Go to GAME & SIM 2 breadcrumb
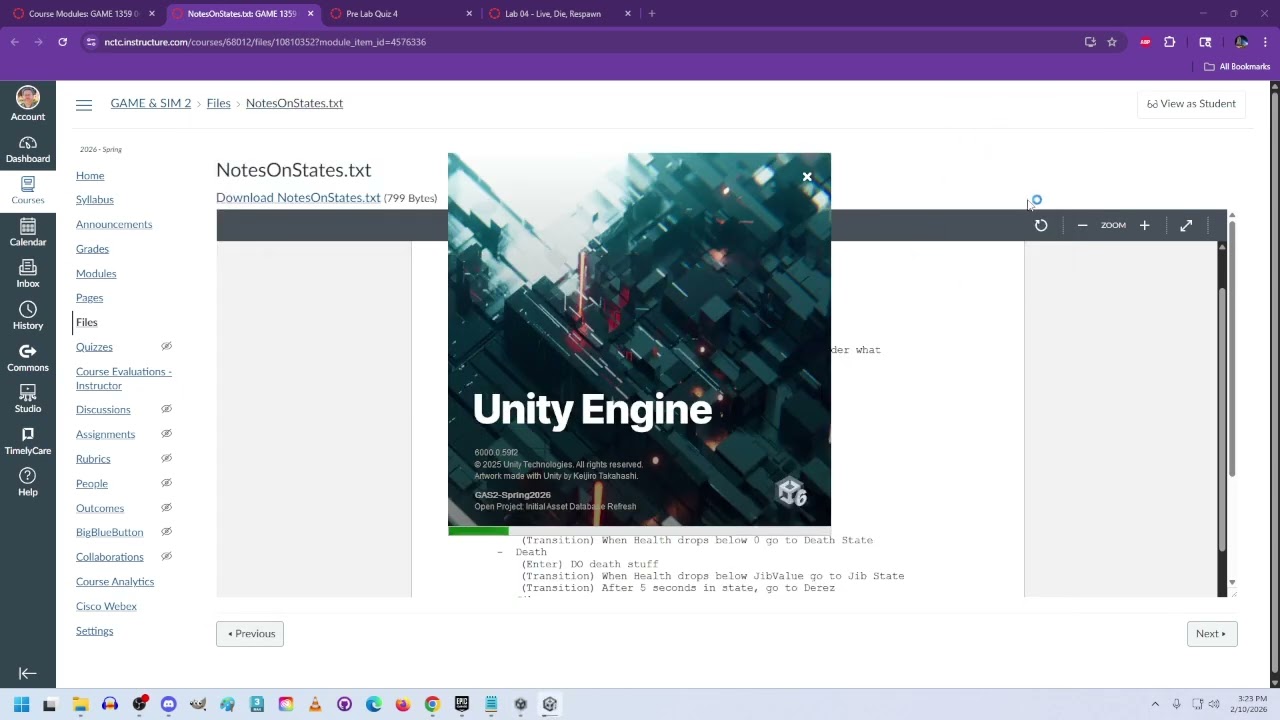This screenshot has width=1280, height=720. (x=151, y=104)
